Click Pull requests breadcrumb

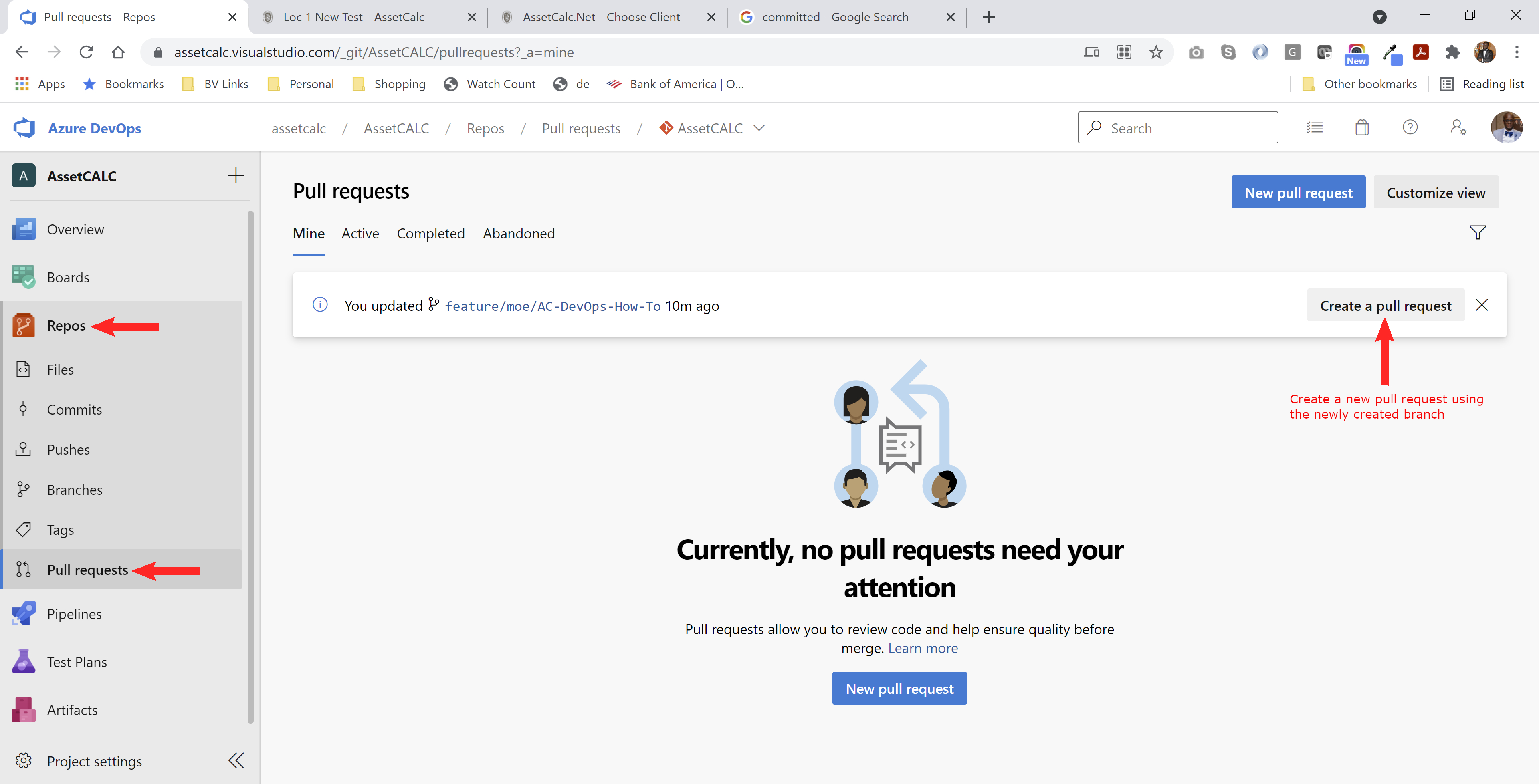[x=581, y=128]
